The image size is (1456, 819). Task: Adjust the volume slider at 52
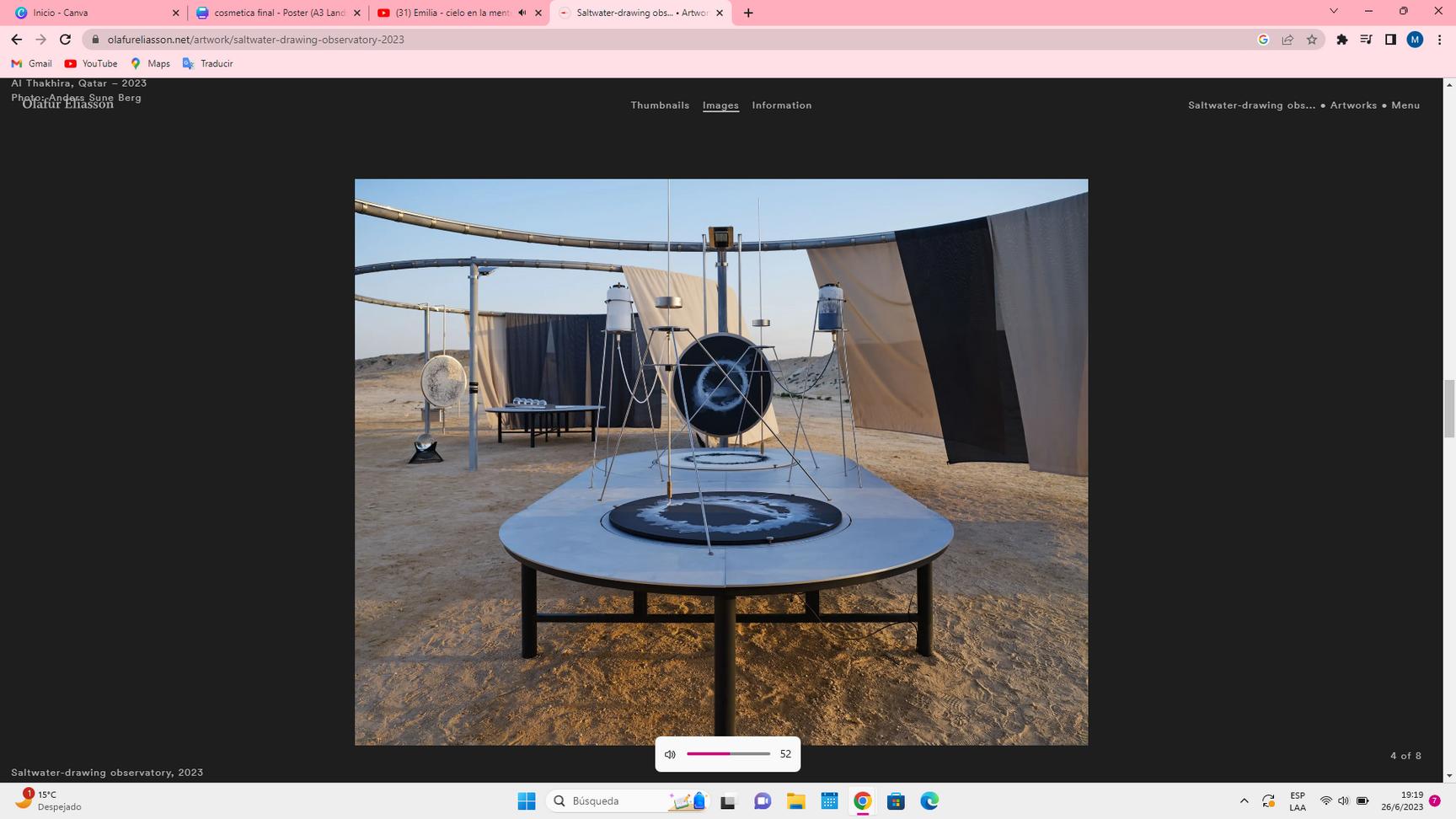(x=729, y=754)
